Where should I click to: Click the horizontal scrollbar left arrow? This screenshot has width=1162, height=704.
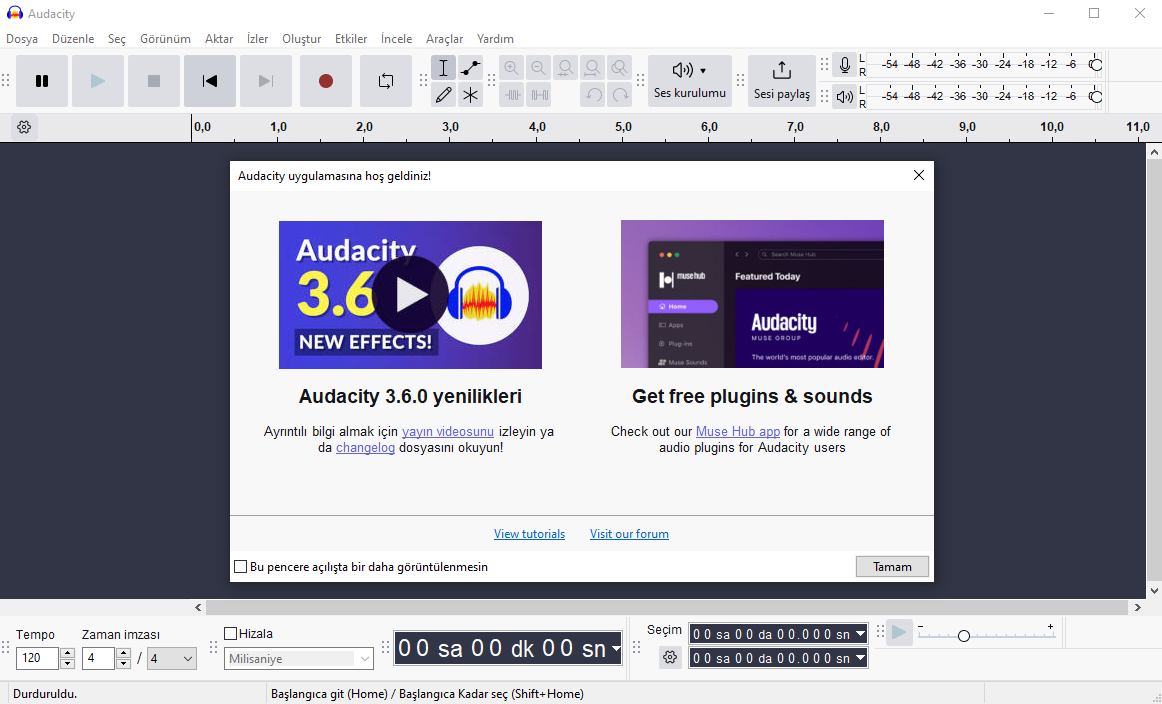pos(199,608)
